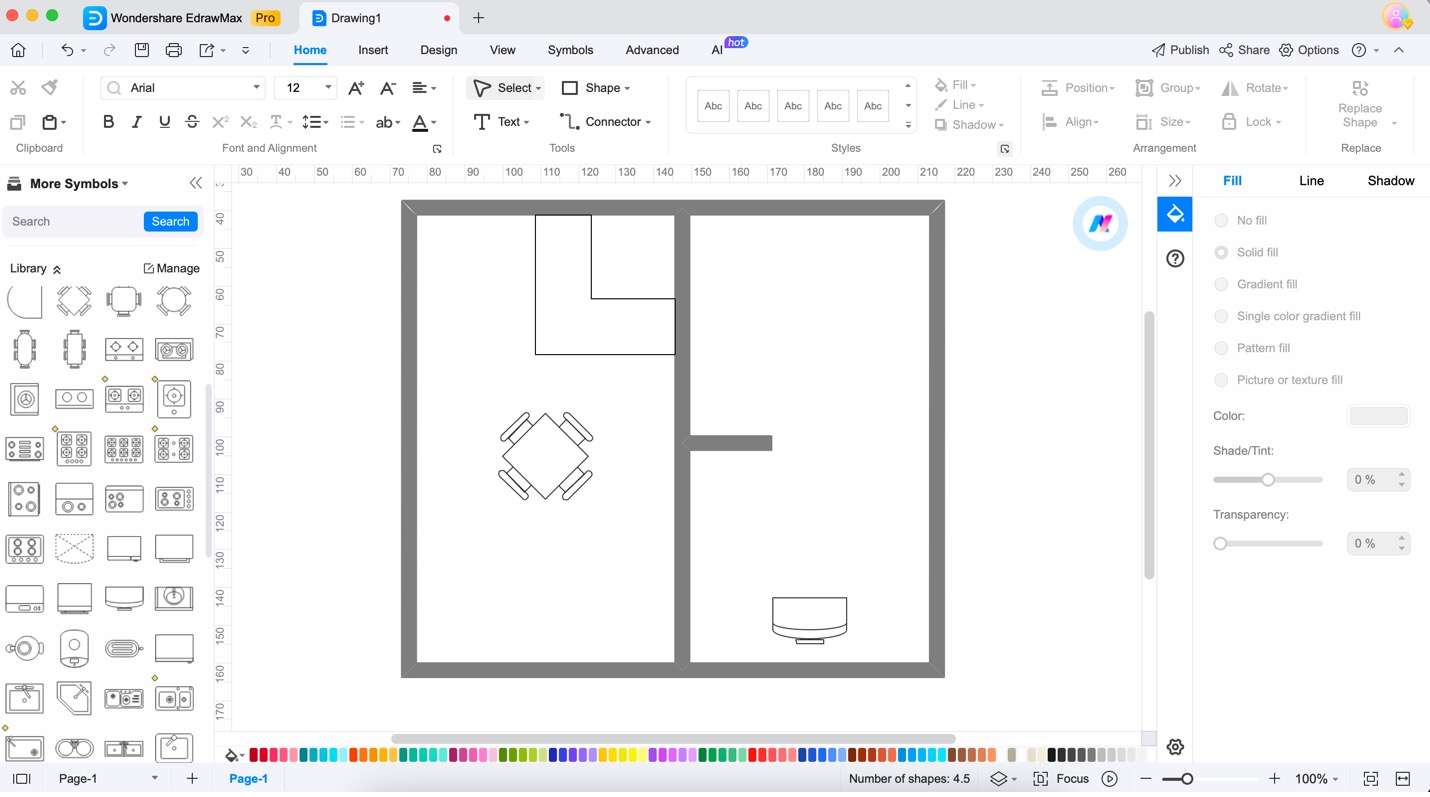
Task: Apply superscript formatting
Action: [220, 122]
